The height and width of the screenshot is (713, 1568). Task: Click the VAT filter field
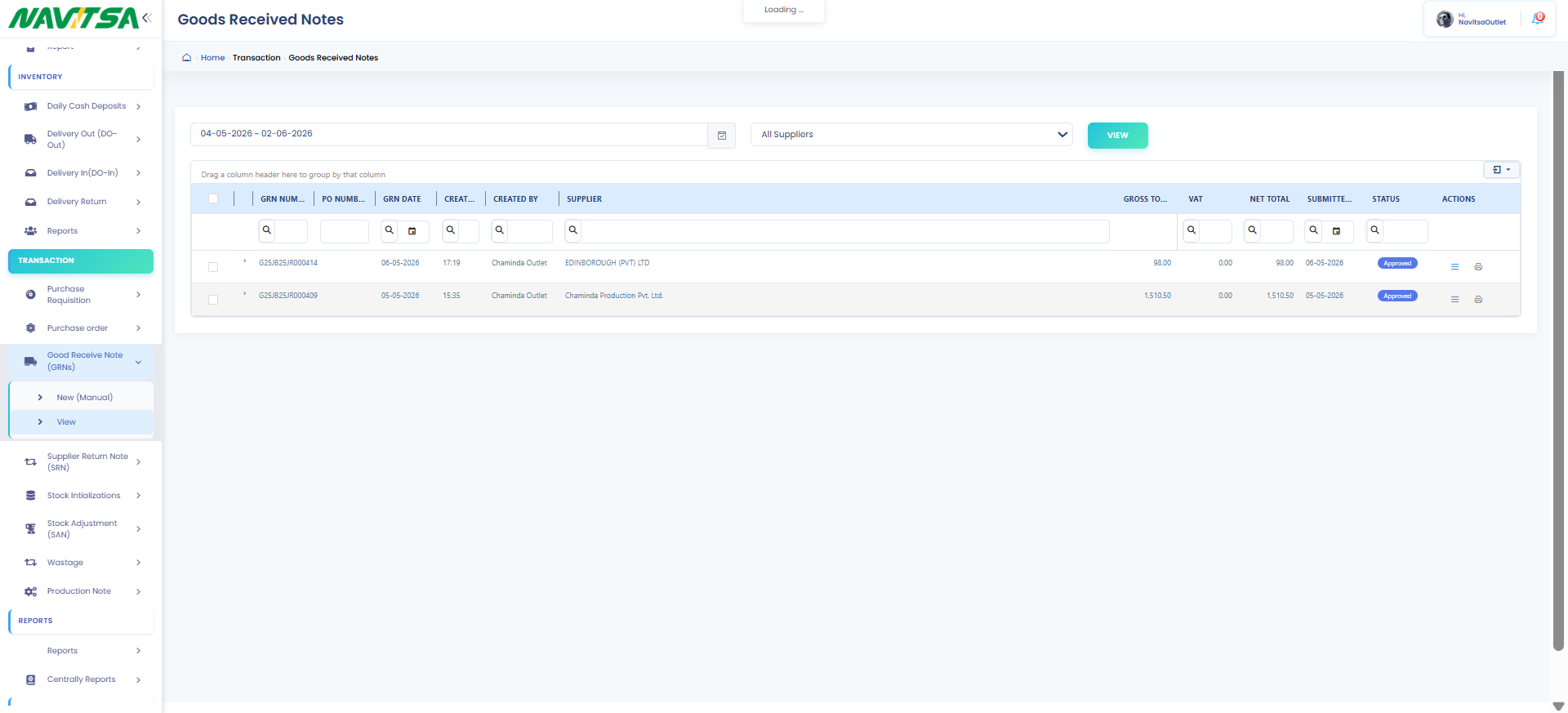coord(1215,231)
